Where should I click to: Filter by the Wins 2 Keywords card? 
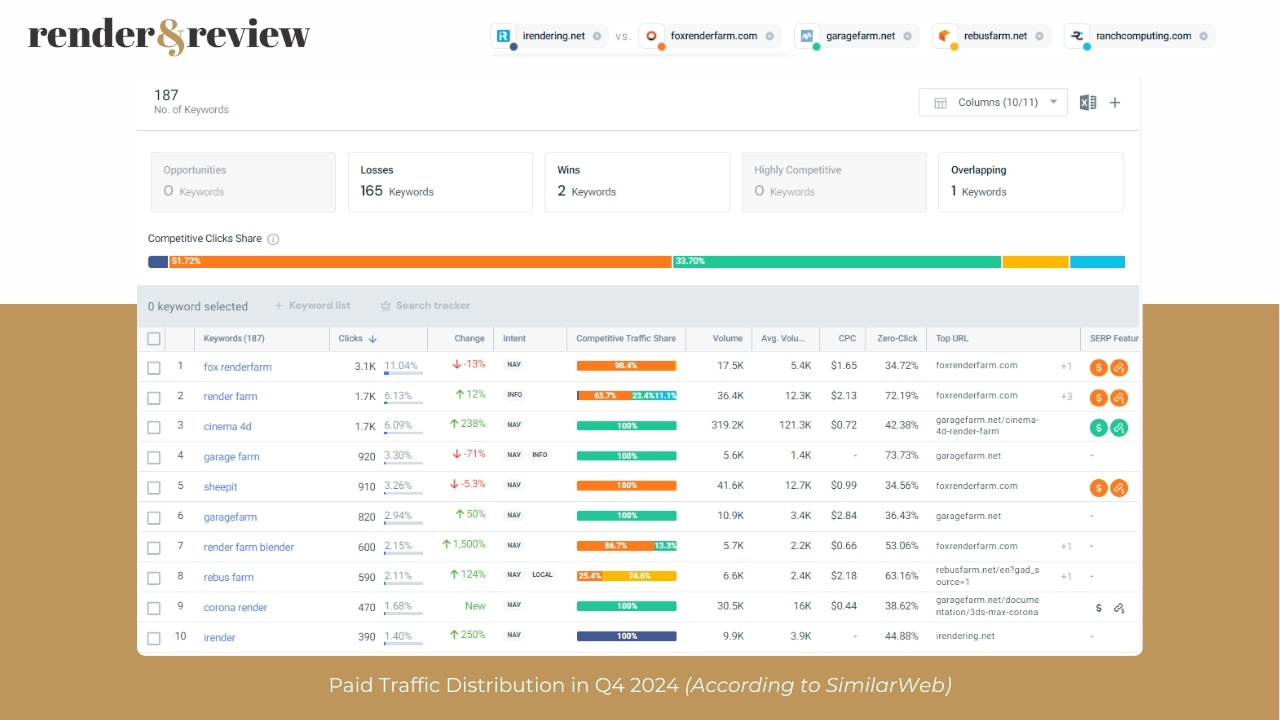point(637,182)
